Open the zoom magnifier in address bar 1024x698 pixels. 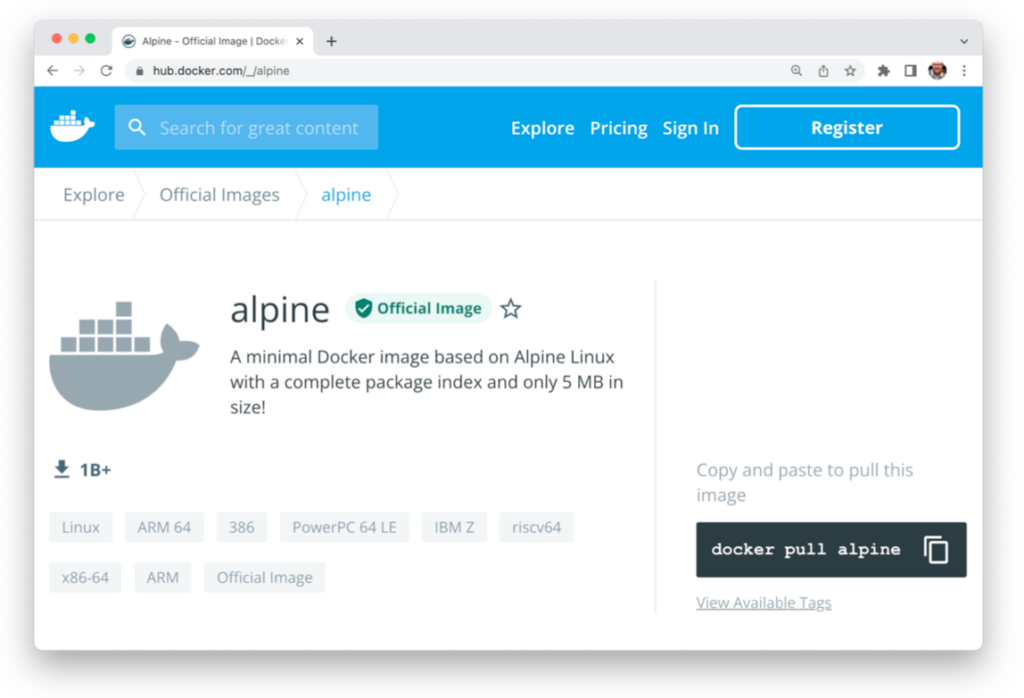(x=796, y=71)
